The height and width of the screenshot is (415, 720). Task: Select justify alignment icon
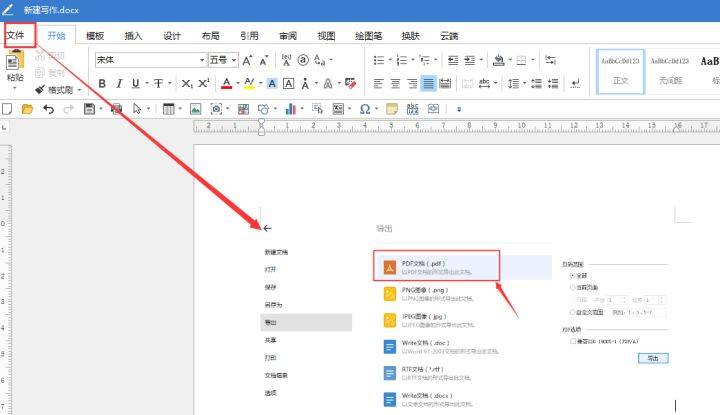tap(428, 84)
